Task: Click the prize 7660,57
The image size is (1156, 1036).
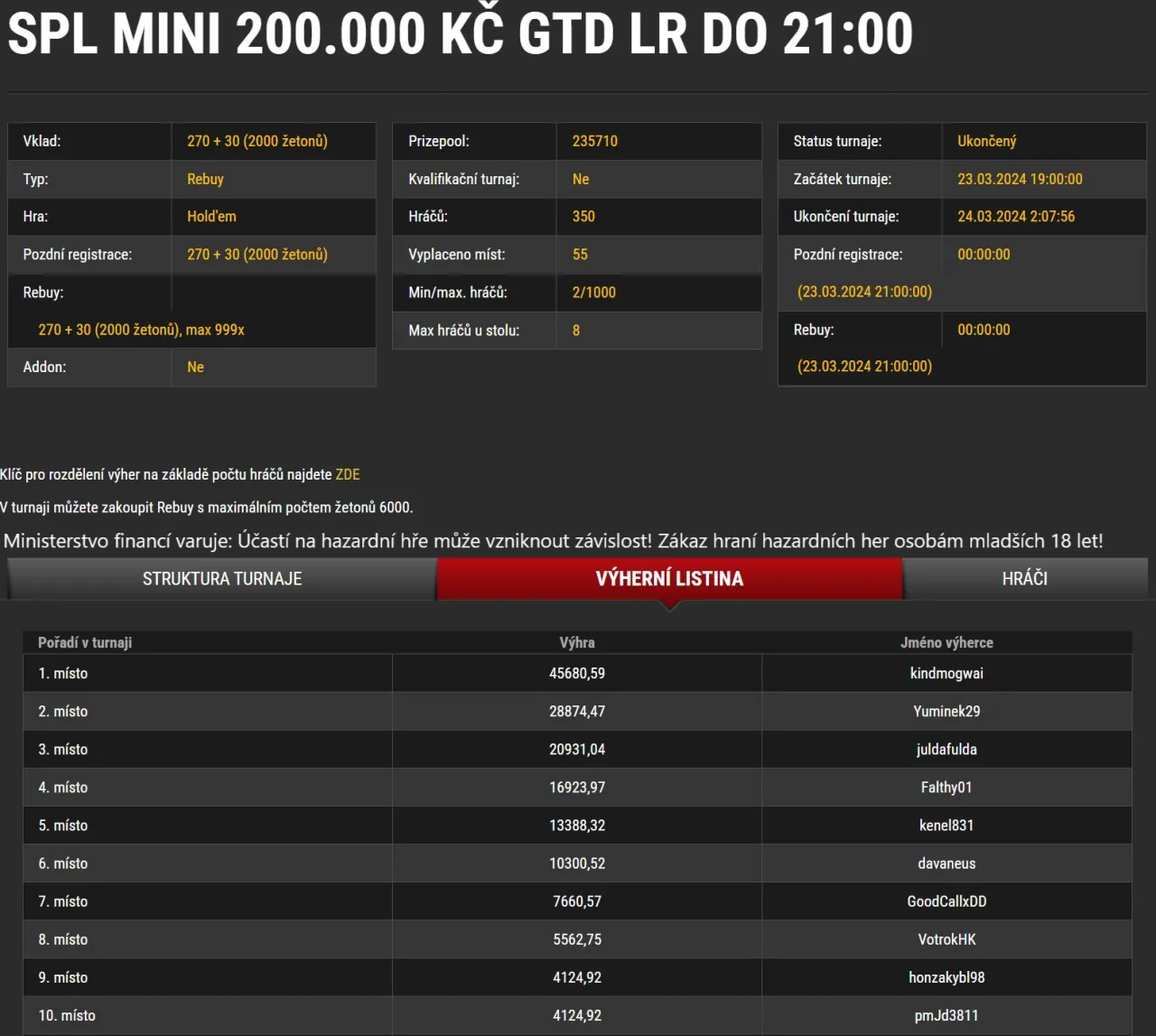Action: [577, 901]
